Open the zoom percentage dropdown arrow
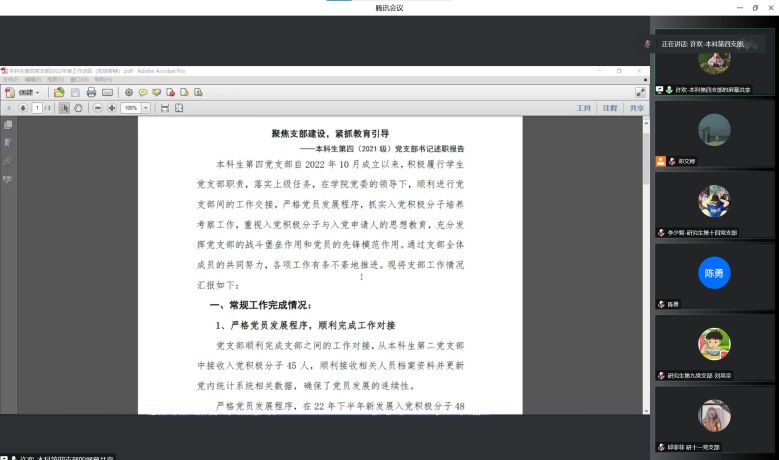The width and height of the screenshot is (779, 460). click(146, 107)
